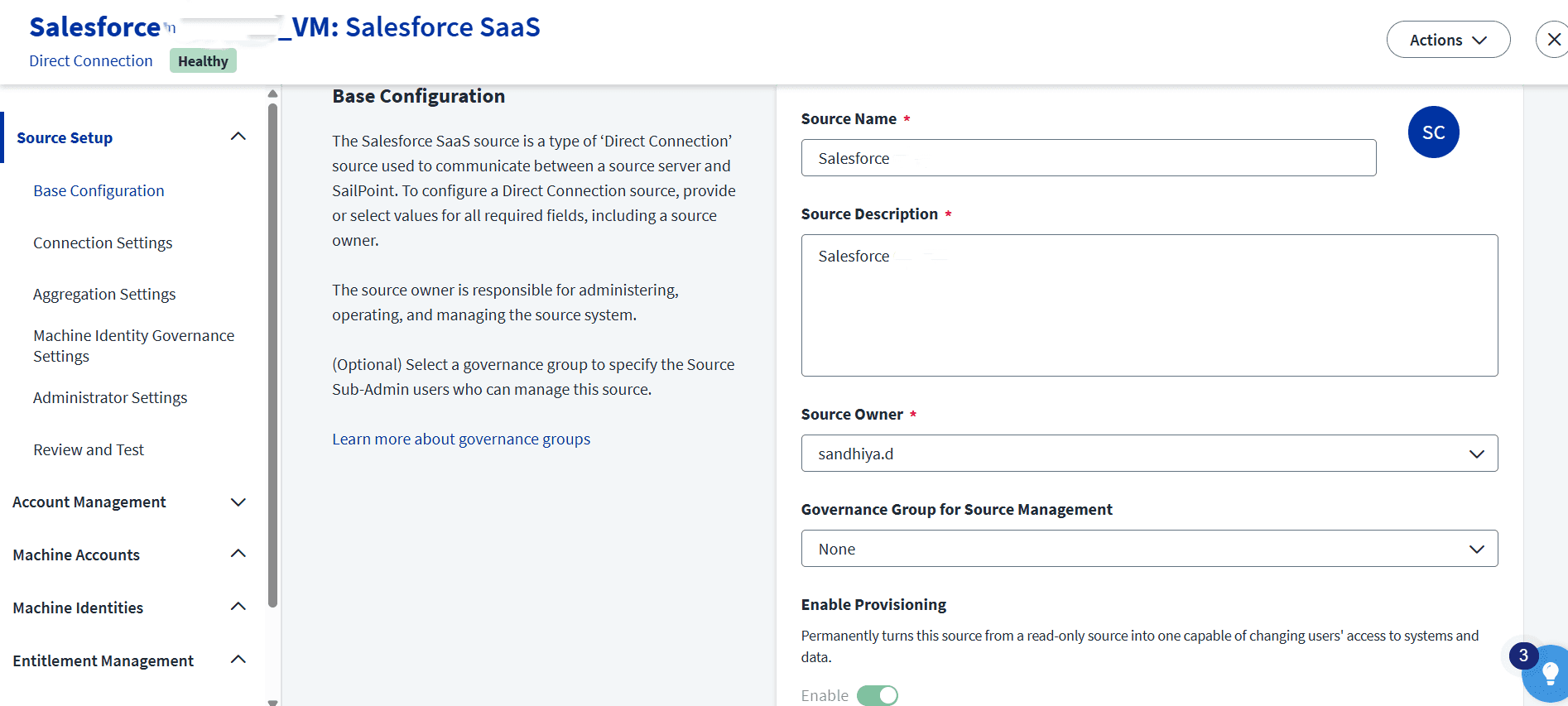Toggle the Entitlement Management section chevron
The height and width of the screenshot is (706, 1568).
(x=238, y=660)
